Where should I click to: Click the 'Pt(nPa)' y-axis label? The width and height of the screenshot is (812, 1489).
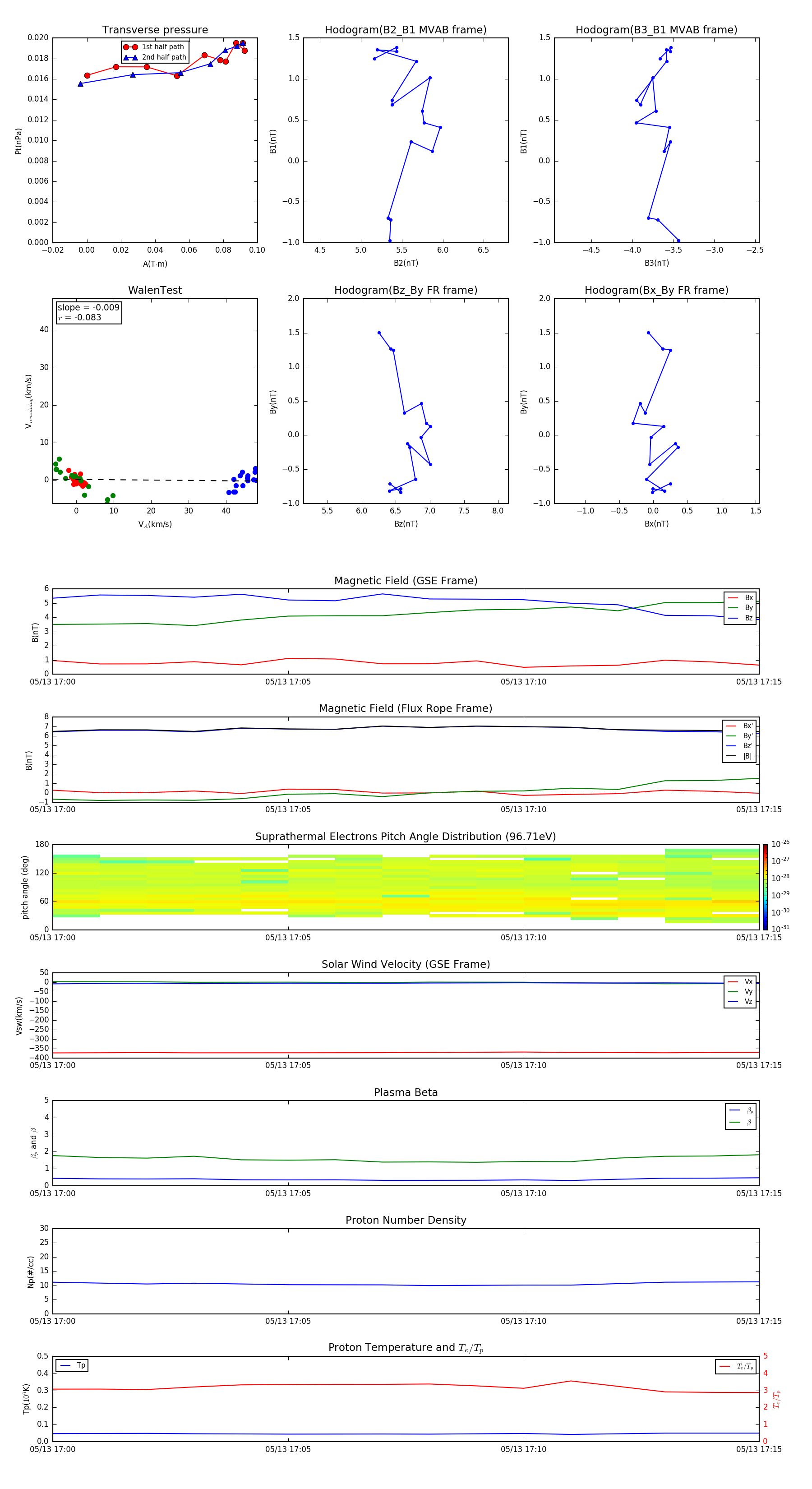(18, 140)
